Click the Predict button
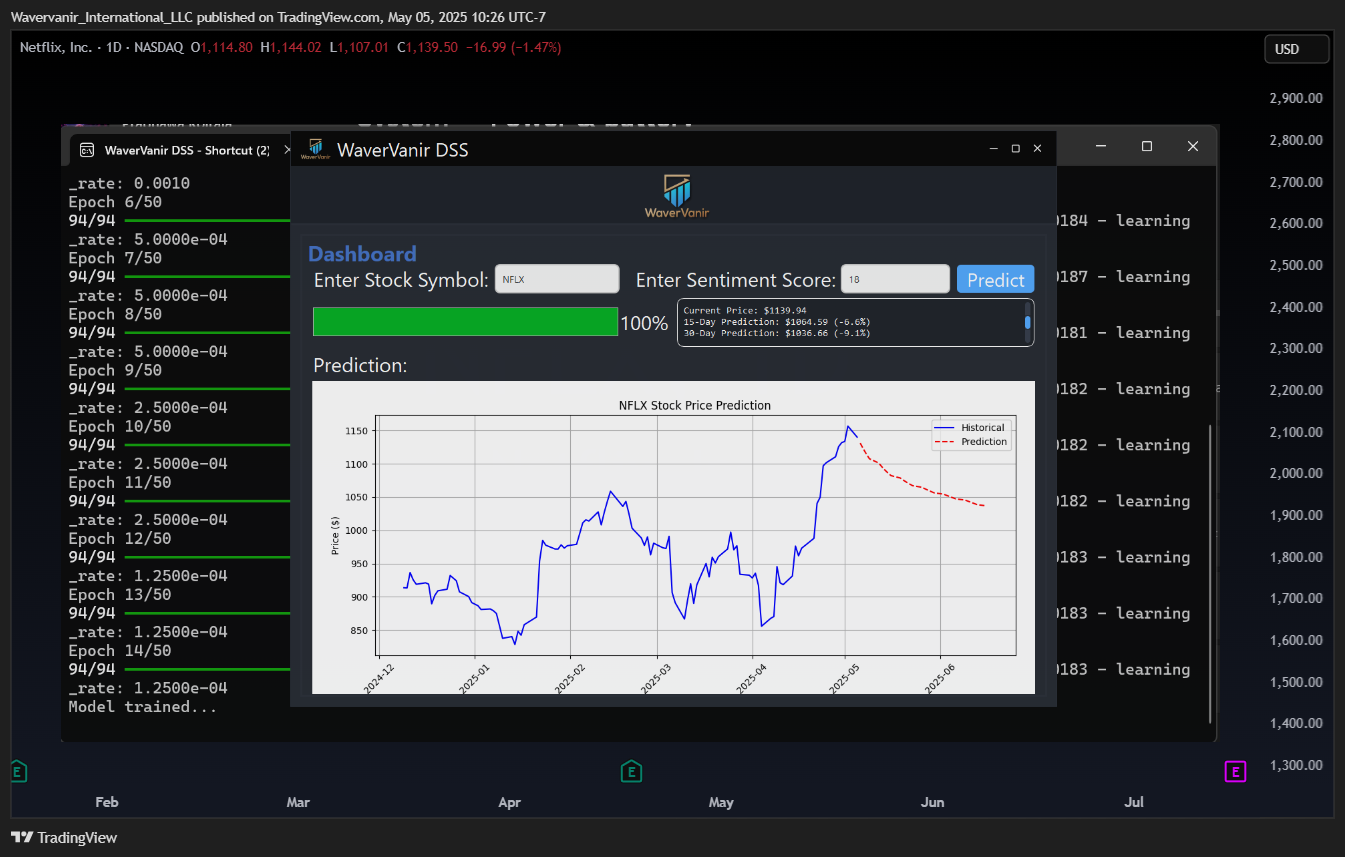Image resolution: width=1345 pixels, height=857 pixels. 995,279
